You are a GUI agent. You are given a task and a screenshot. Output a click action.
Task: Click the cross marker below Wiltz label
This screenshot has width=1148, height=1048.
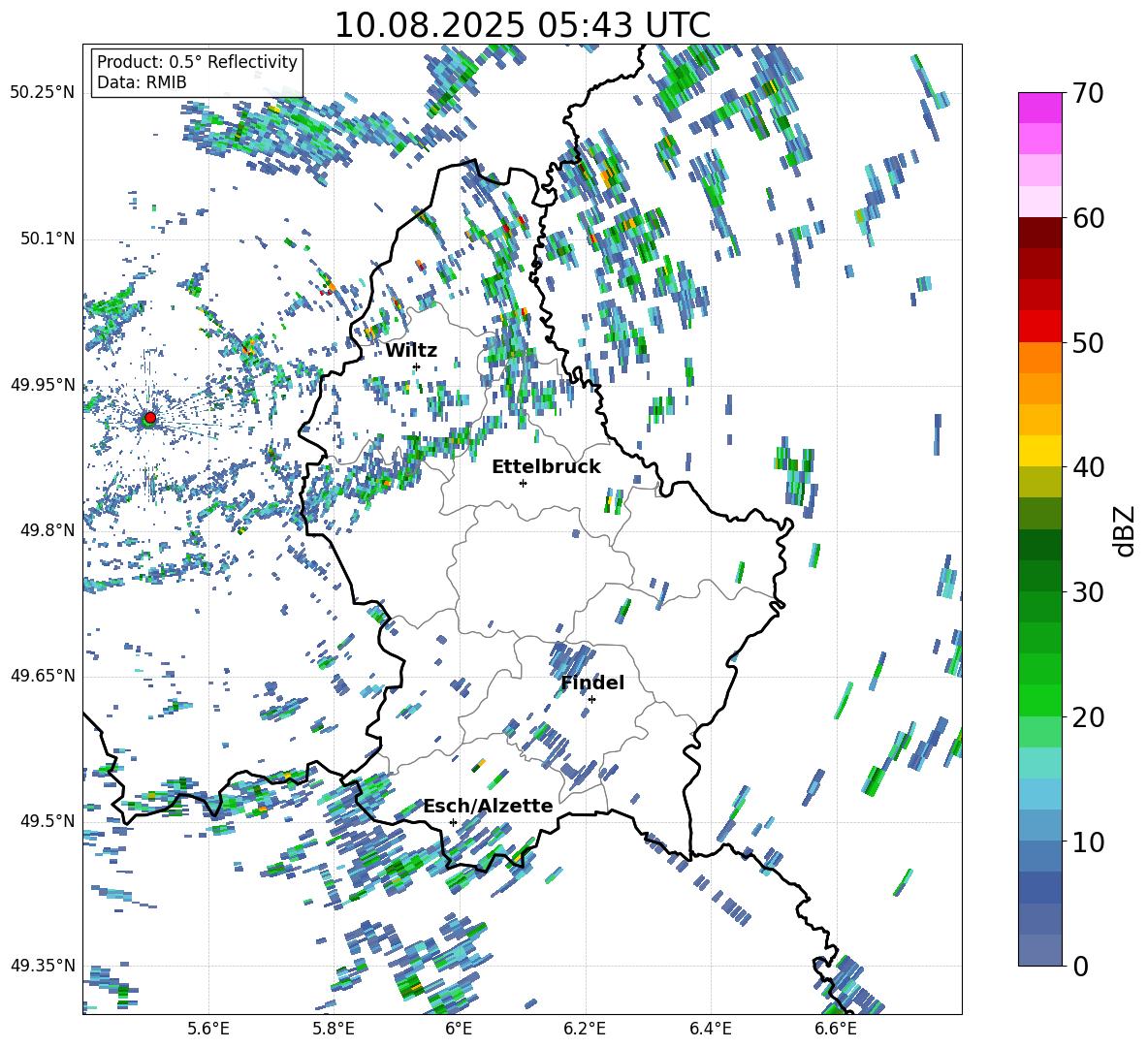(x=417, y=366)
